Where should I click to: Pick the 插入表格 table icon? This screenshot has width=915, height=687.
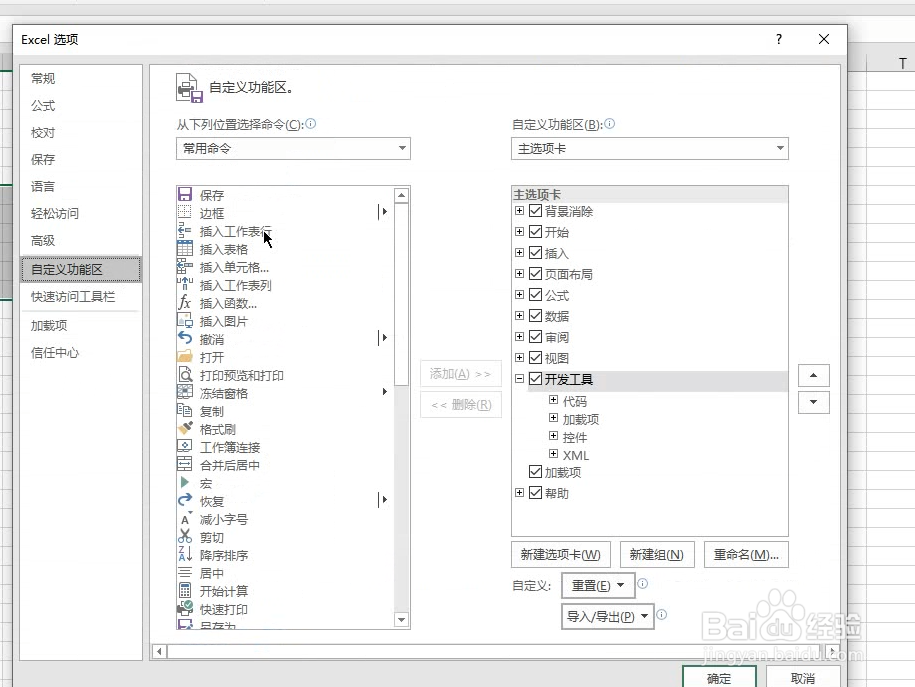(185, 249)
